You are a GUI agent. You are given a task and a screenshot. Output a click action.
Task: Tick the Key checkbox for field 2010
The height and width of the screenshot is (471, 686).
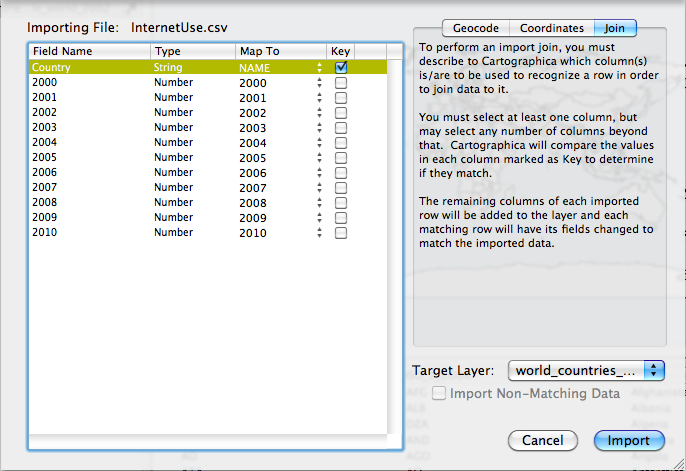pos(341,233)
